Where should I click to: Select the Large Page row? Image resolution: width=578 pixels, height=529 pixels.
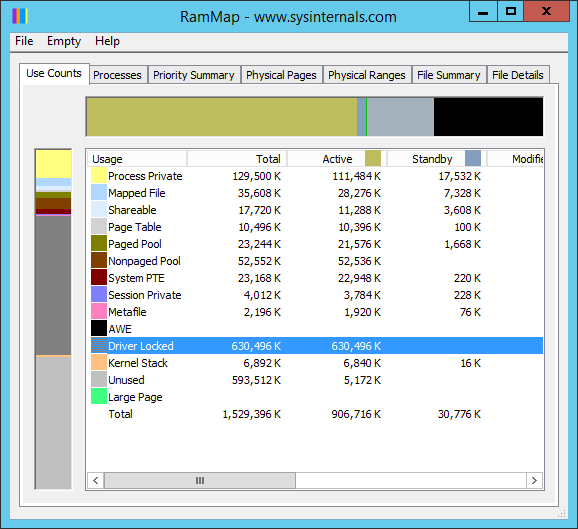click(315, 397)
